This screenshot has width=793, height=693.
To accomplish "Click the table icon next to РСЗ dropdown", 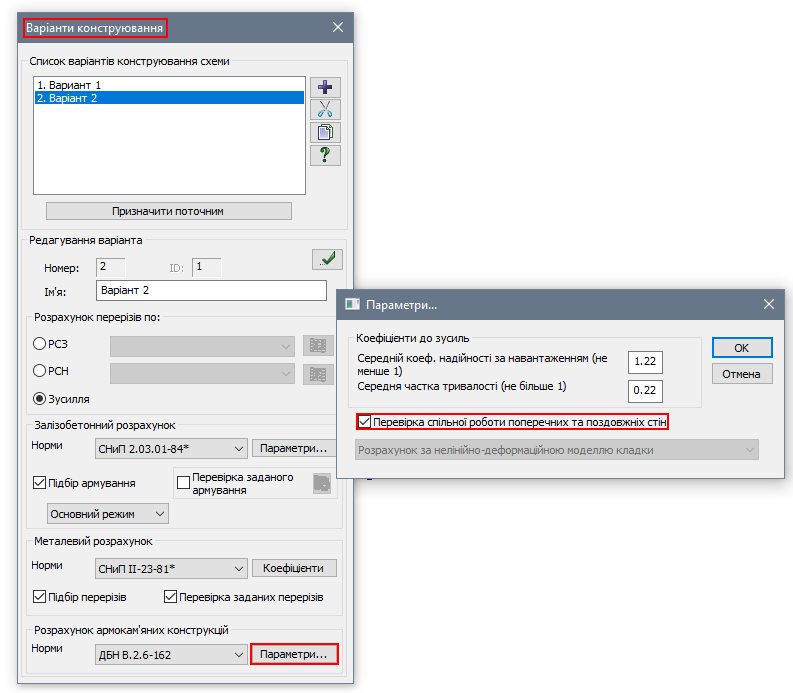I will coord(318,346).
